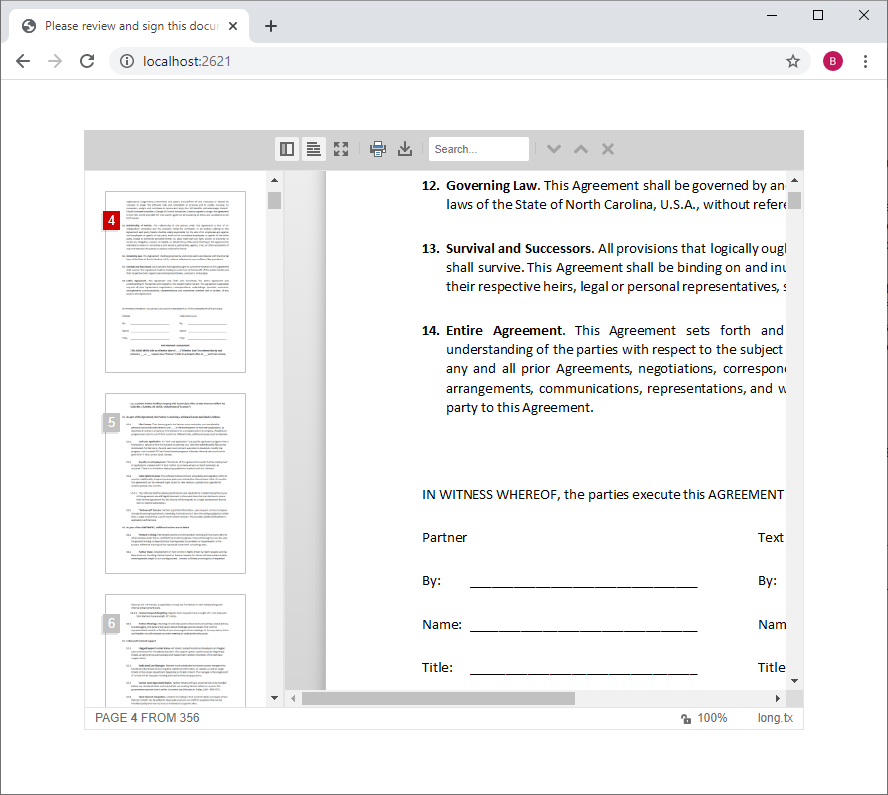Click the zoom lock icon in status bar
888x795 pixels.
(686, 719)
